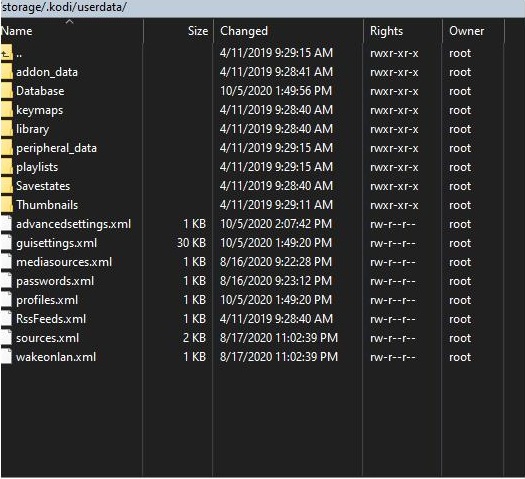The height and width of the screenshot is (479, 525).
Task: Click the 30 KB size of guisettings.xml
Action: 191,243
